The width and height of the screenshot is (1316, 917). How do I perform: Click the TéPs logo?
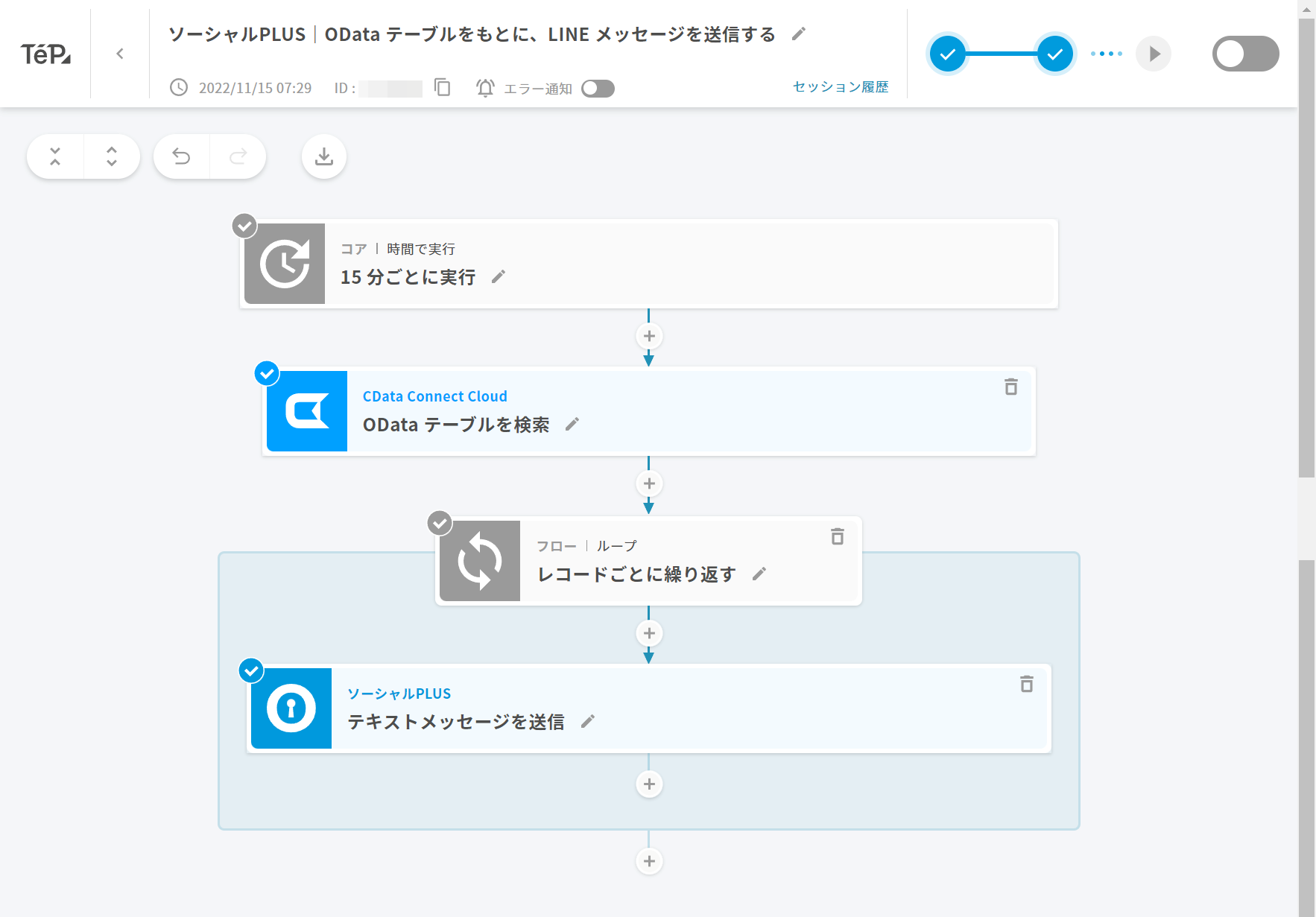pyautogui.click(x=46, y=53)
